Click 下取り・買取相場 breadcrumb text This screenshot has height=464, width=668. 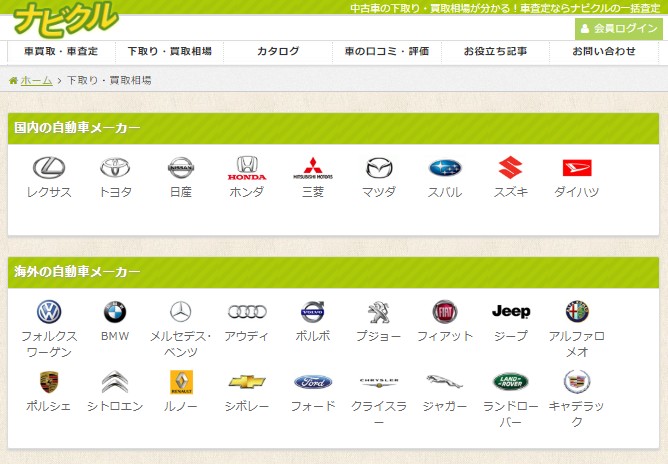[109, 80]
